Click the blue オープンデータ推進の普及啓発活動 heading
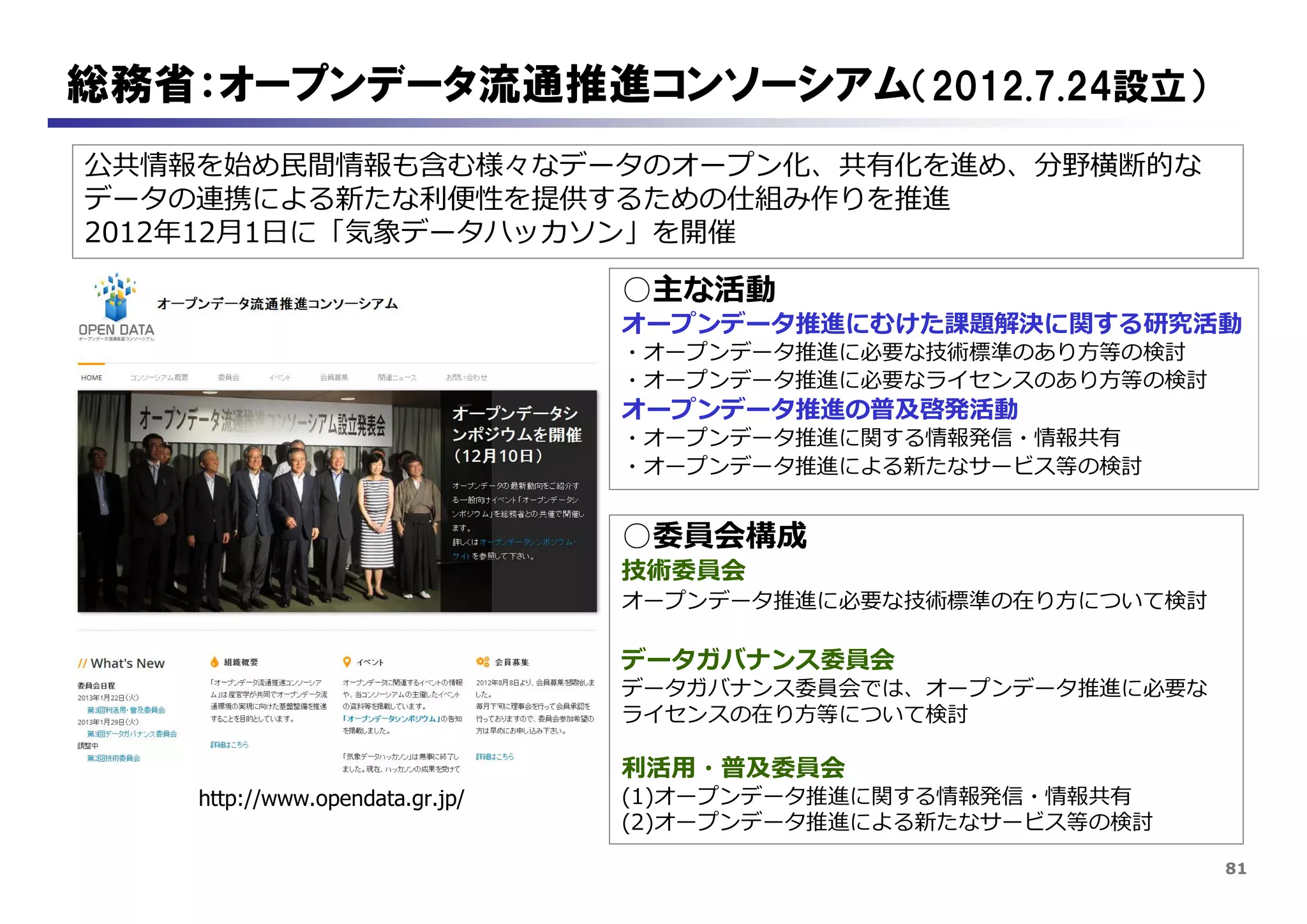This screenshot has width=1307, height=924. point(820,409)
